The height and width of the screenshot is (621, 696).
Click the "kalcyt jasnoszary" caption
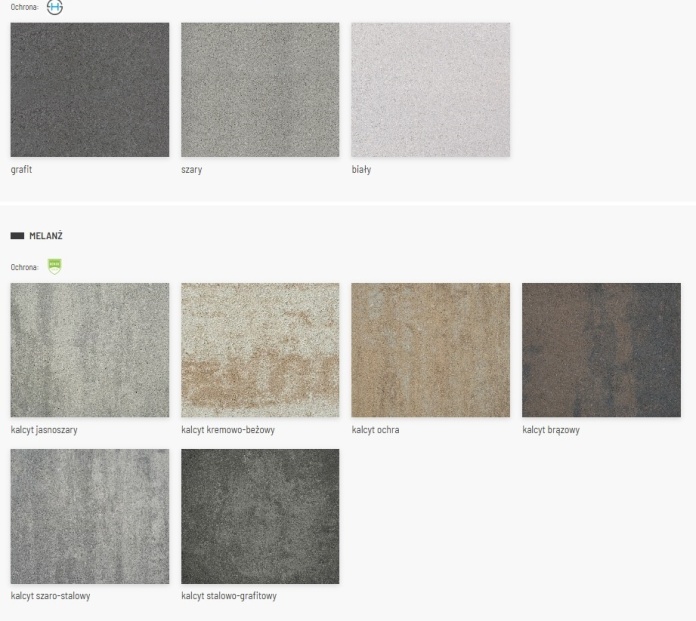(x=44, y=430)
